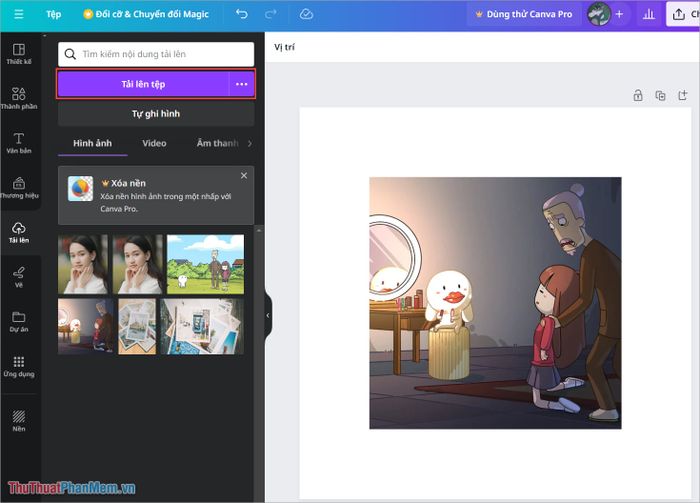Image resolution: width=700 pixels, height=503 pixels.
Task: Open more upload options (three dots)
Action: 242,84
